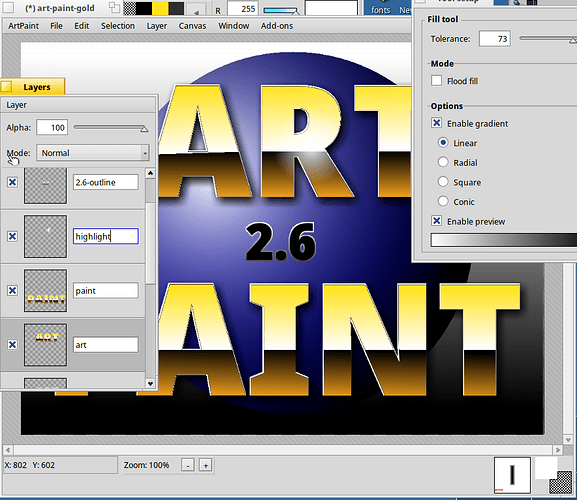Viewport: 577px width, 500px height.
Task: Click layer list scroll up arrow
Action: (x=150, y=173)
